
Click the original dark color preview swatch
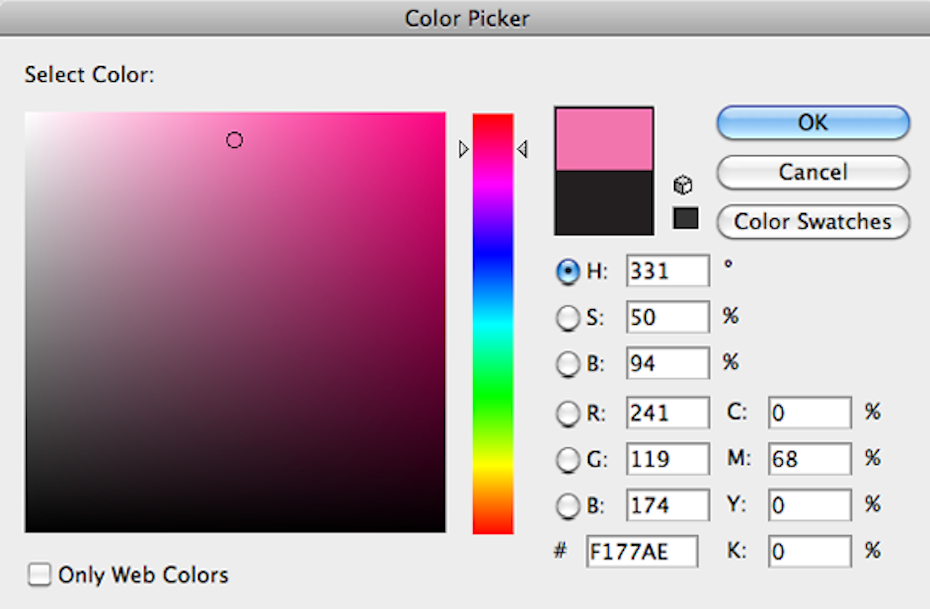[x=604, y=203]
